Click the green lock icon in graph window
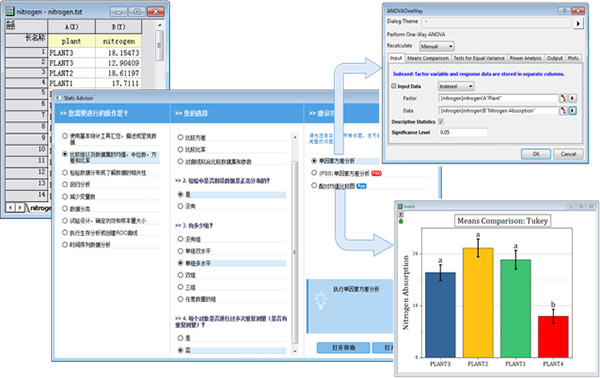Image resolution: width=600 pixels, height=378 pixels. point(401,222)
